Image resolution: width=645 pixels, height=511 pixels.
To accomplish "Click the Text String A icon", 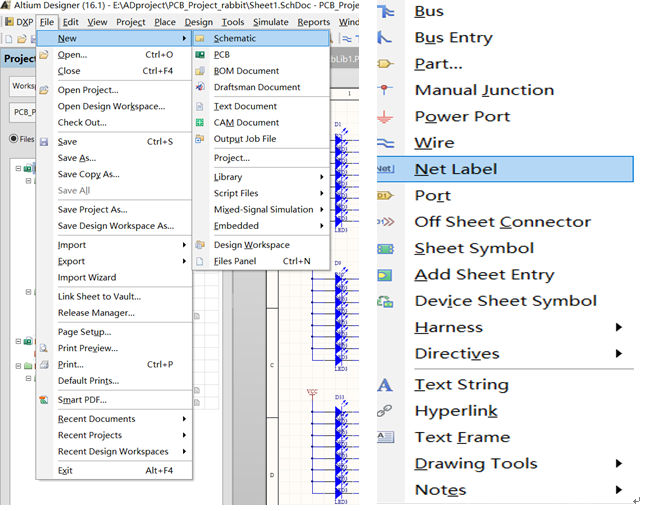I will (385, 385).
